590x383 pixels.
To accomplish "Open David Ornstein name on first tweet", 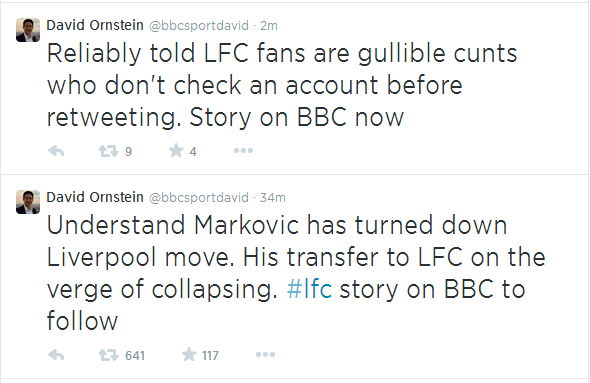I will 95,25.
